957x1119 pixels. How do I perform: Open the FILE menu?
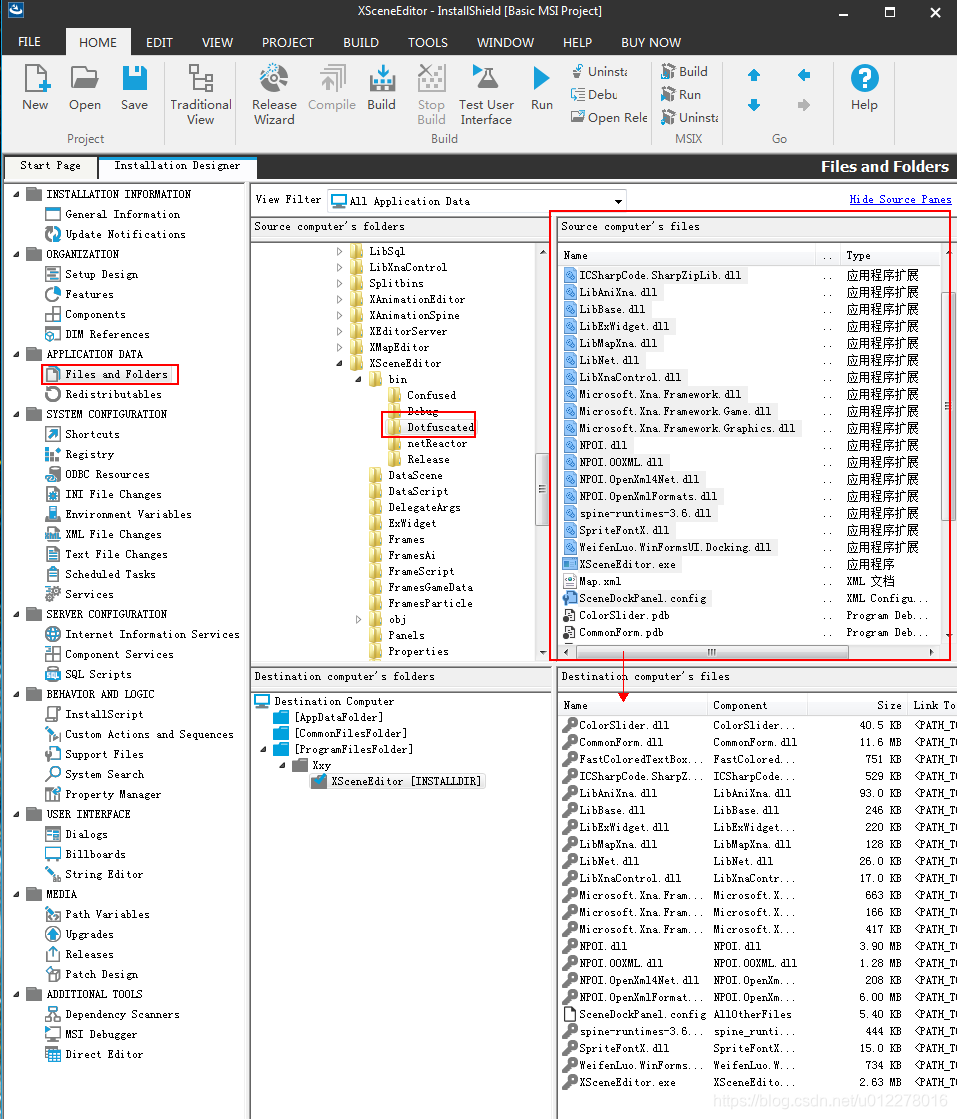pyautogui.click(x=29, y=42)
